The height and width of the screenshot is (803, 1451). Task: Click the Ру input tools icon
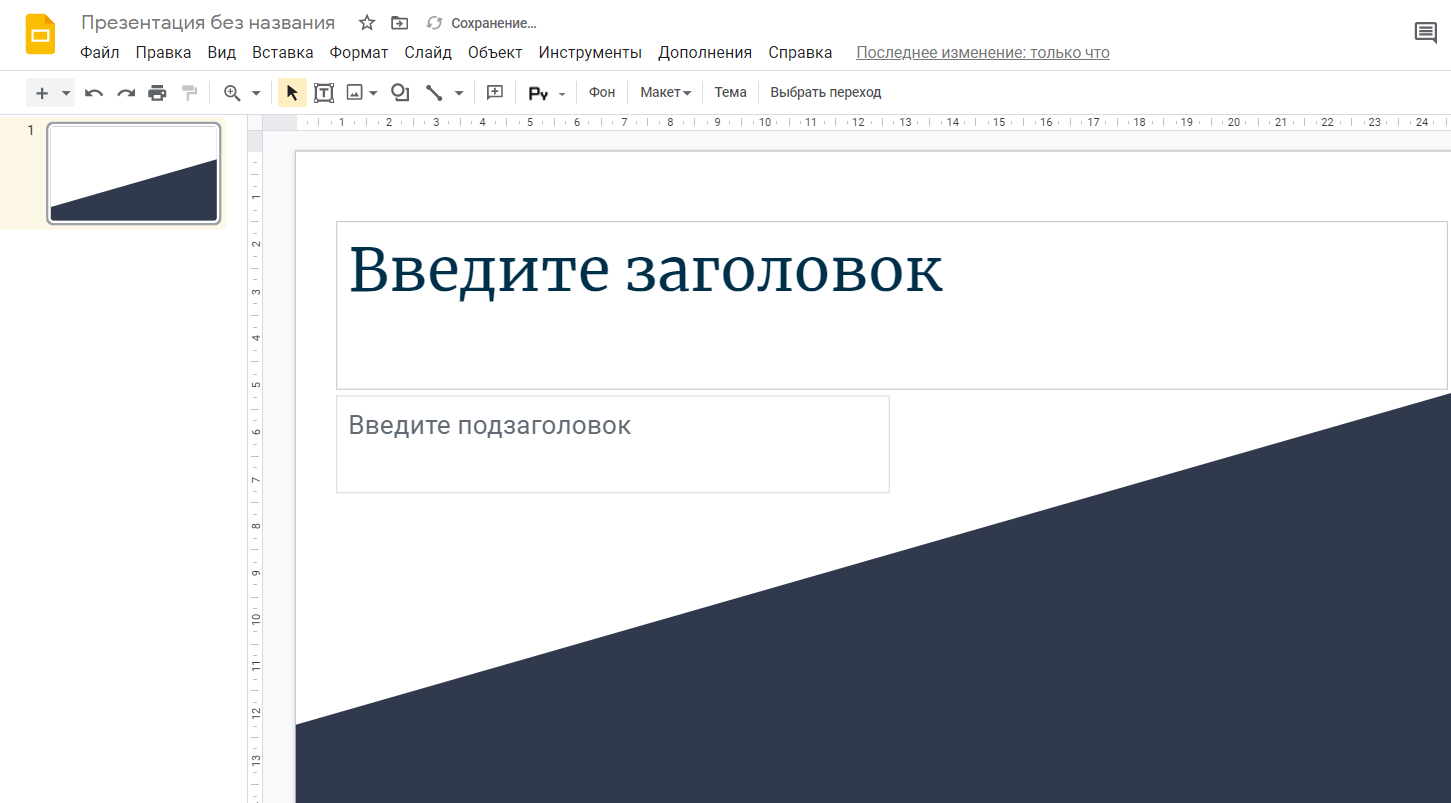click(538, 93)
